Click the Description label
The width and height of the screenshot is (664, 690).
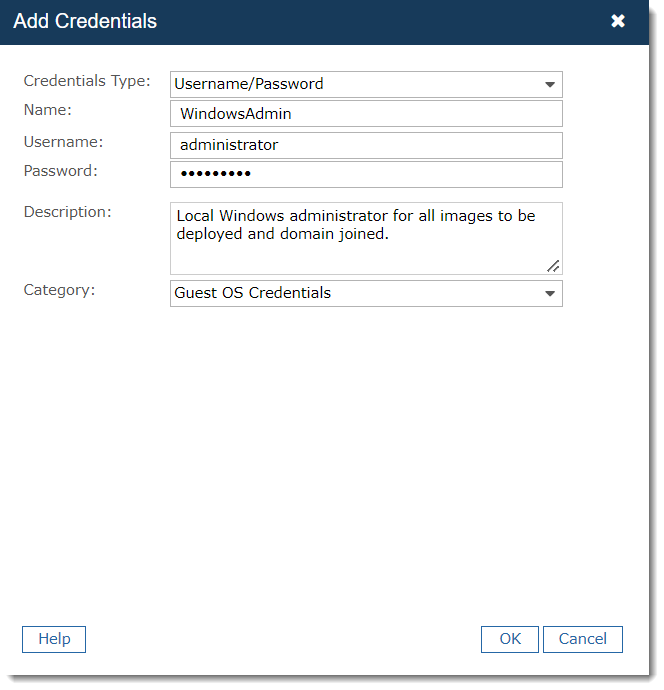click(67, 212)
